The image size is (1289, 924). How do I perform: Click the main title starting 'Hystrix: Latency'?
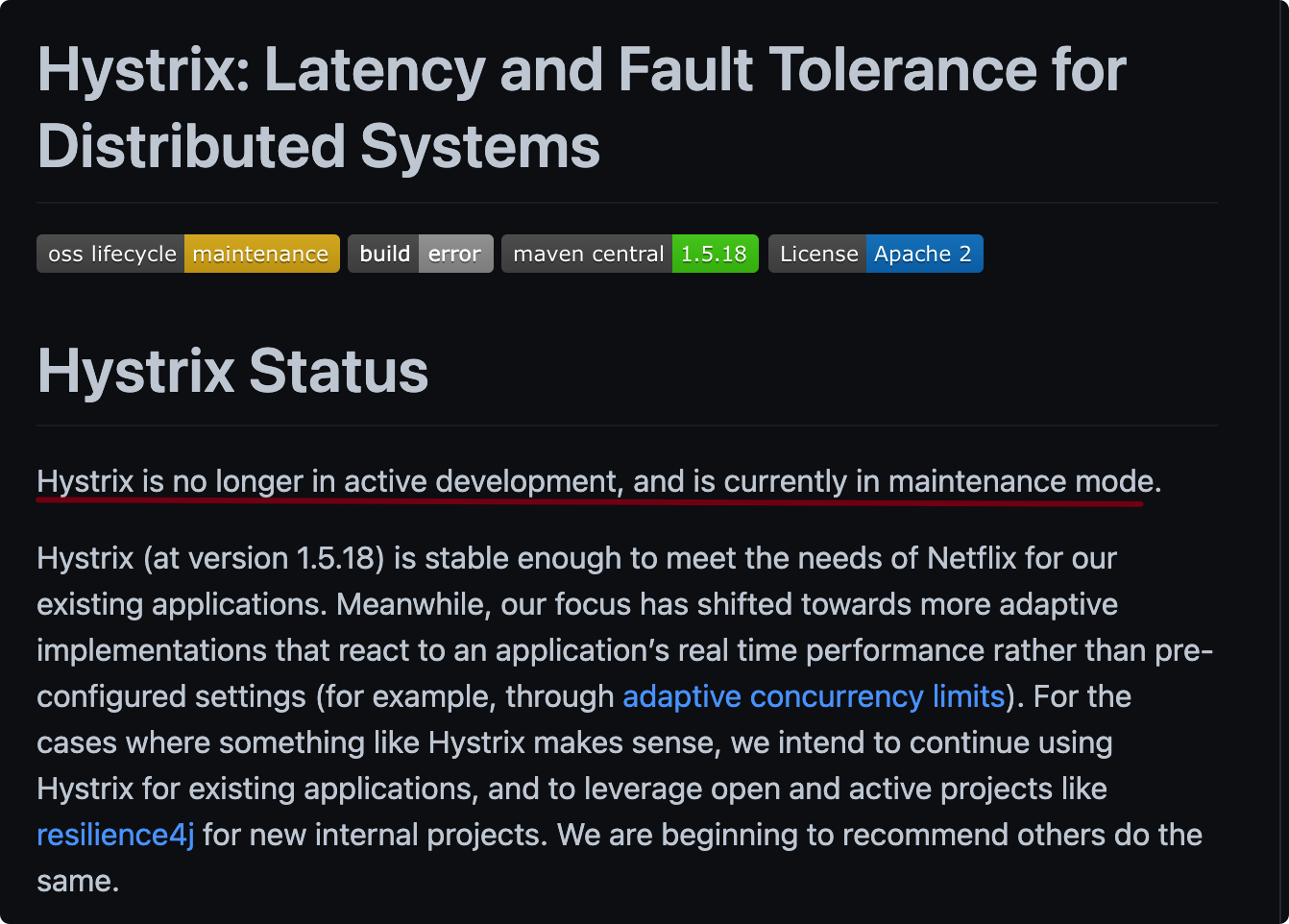point(581,108)
